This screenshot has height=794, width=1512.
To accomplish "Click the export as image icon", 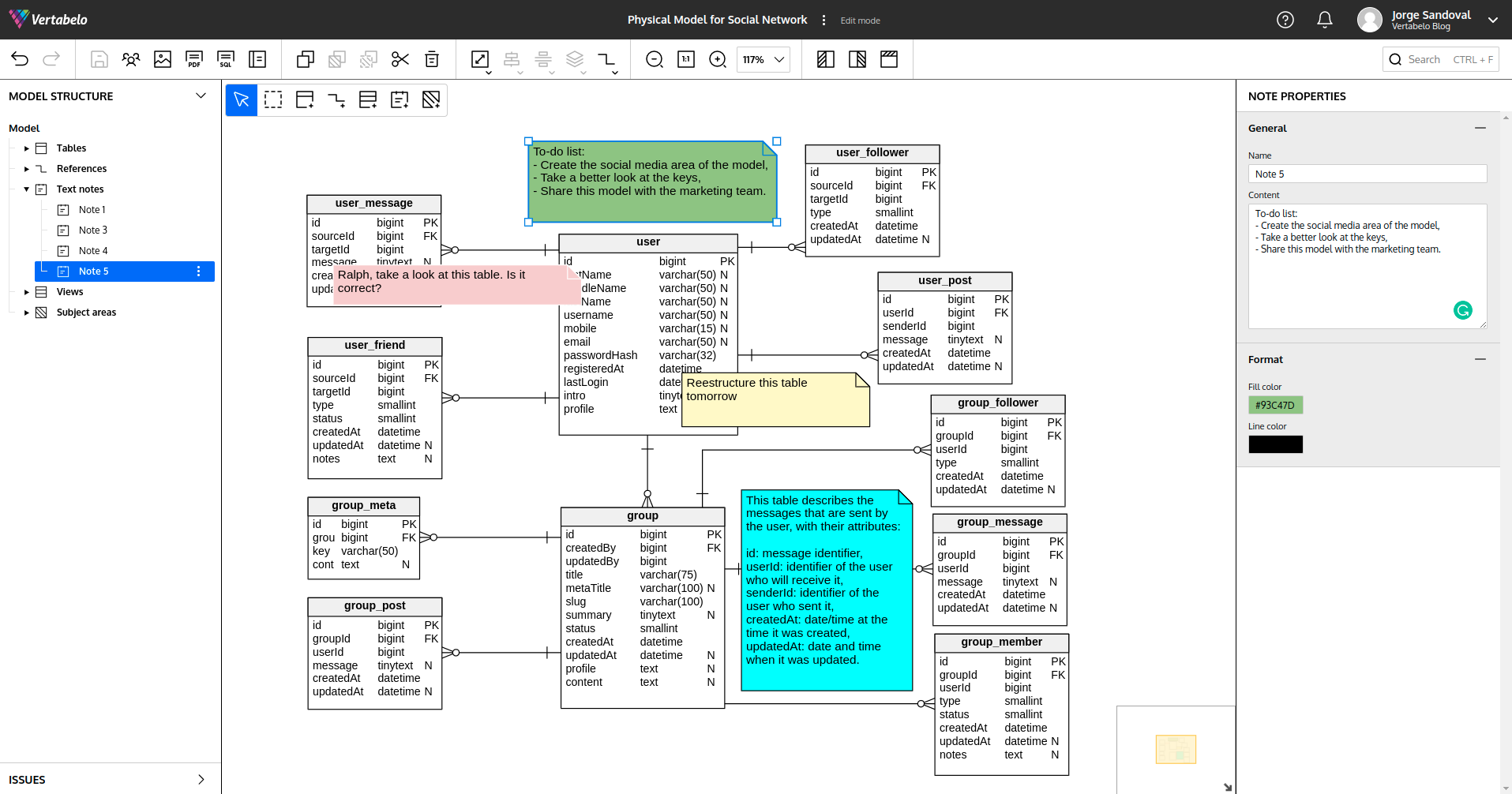I will point(163,59).
